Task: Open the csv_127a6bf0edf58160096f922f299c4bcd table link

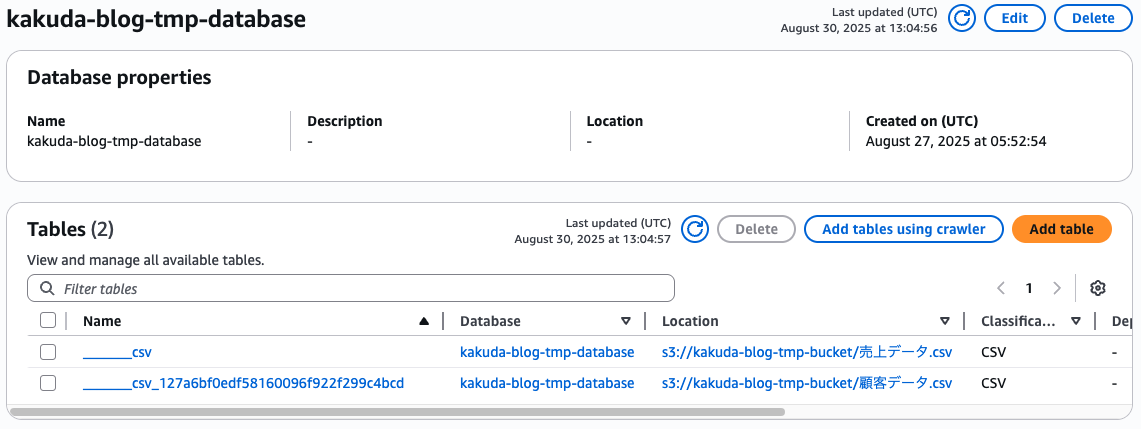Action: coord(243,383)
